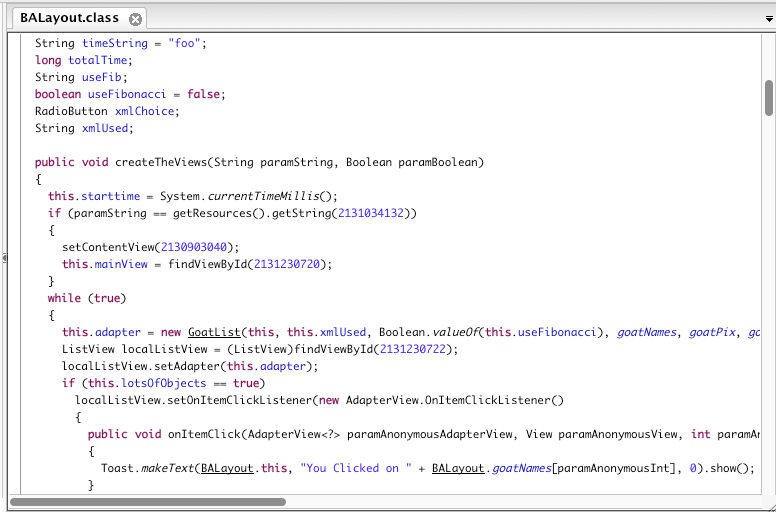The height and width of the screenshot is (512, 776).
Task: Click the left panel collapse handle
Action: tap(4, 258)
